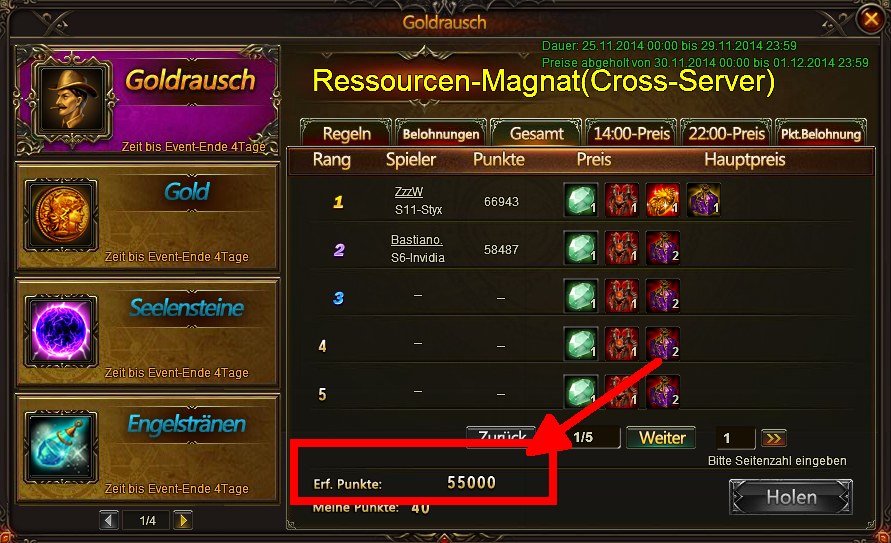891x543 pixels.
Task: Show the 14:00-Preis tab
Action: click(631, 133)
